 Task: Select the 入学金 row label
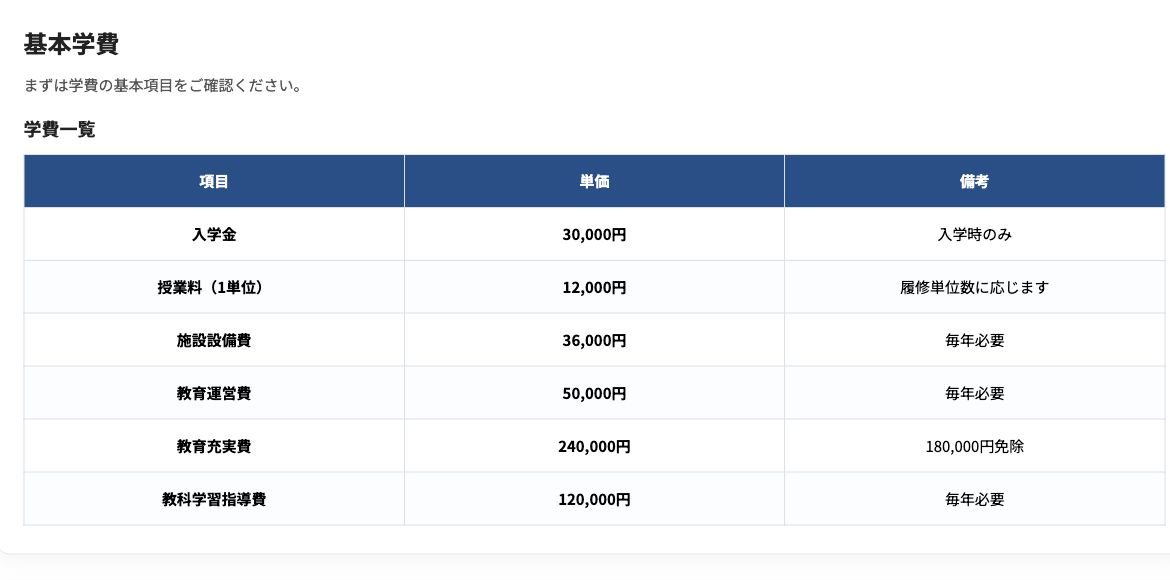(x=214, y=234)
